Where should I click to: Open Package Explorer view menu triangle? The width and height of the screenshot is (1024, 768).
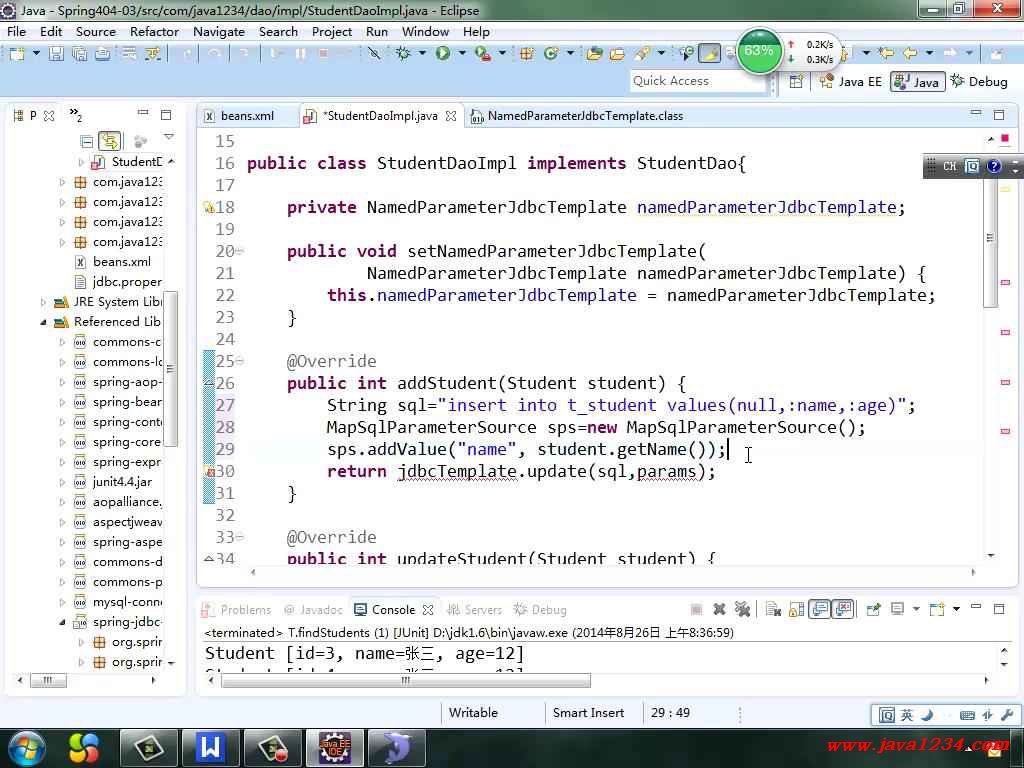tap(169, 137)
